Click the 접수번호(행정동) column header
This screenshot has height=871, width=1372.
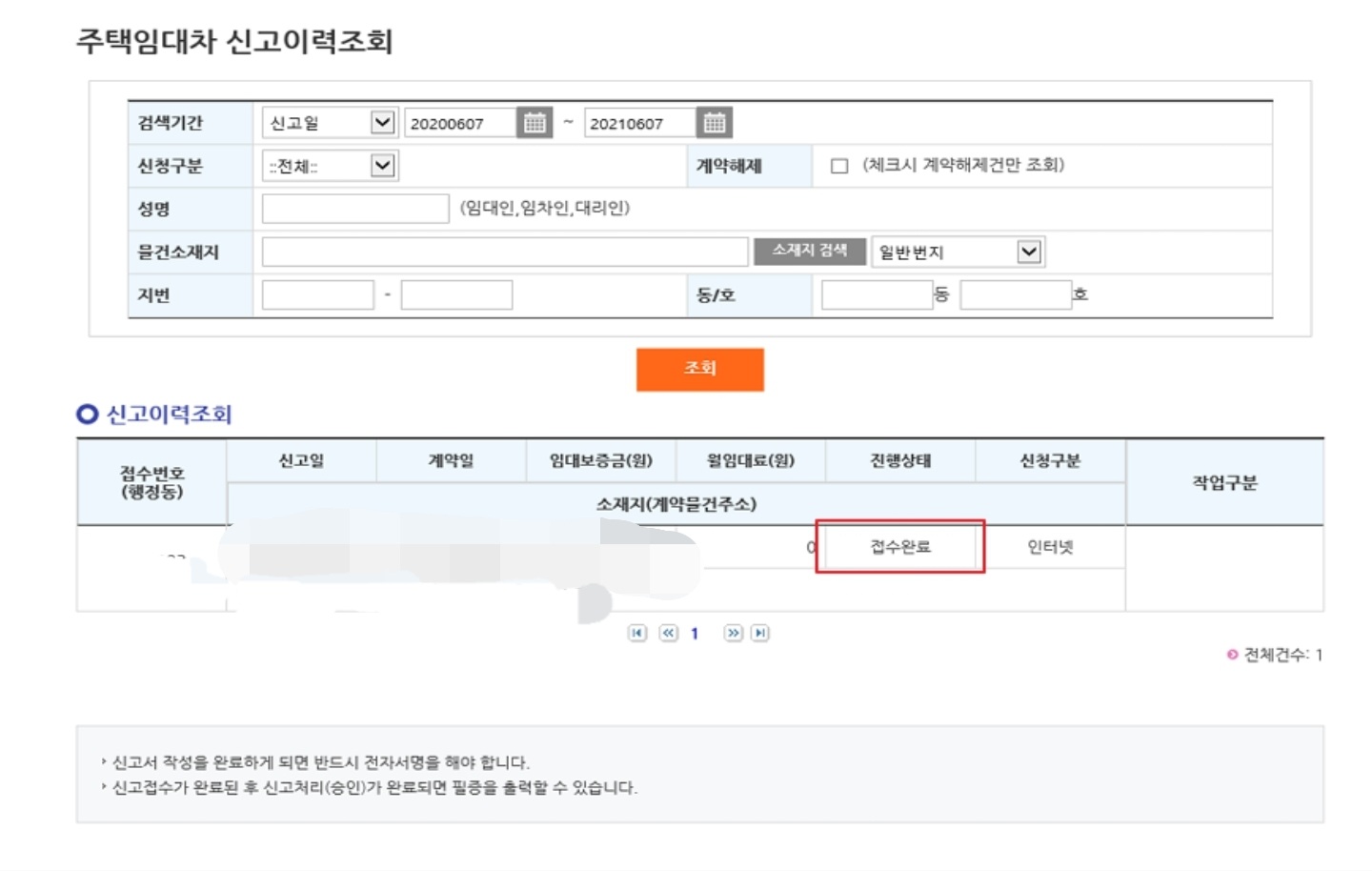pyautogui.click(x=151, y=483)
